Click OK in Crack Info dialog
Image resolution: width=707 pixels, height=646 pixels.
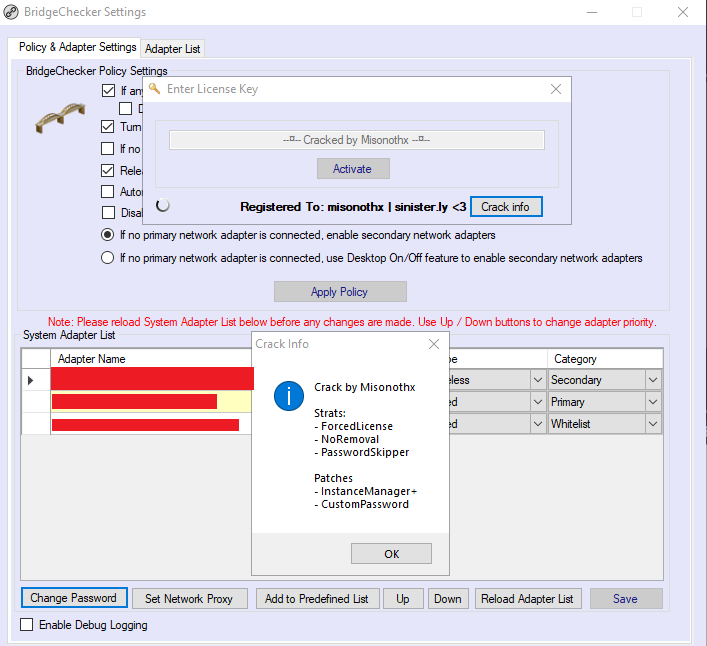[391, 554]
